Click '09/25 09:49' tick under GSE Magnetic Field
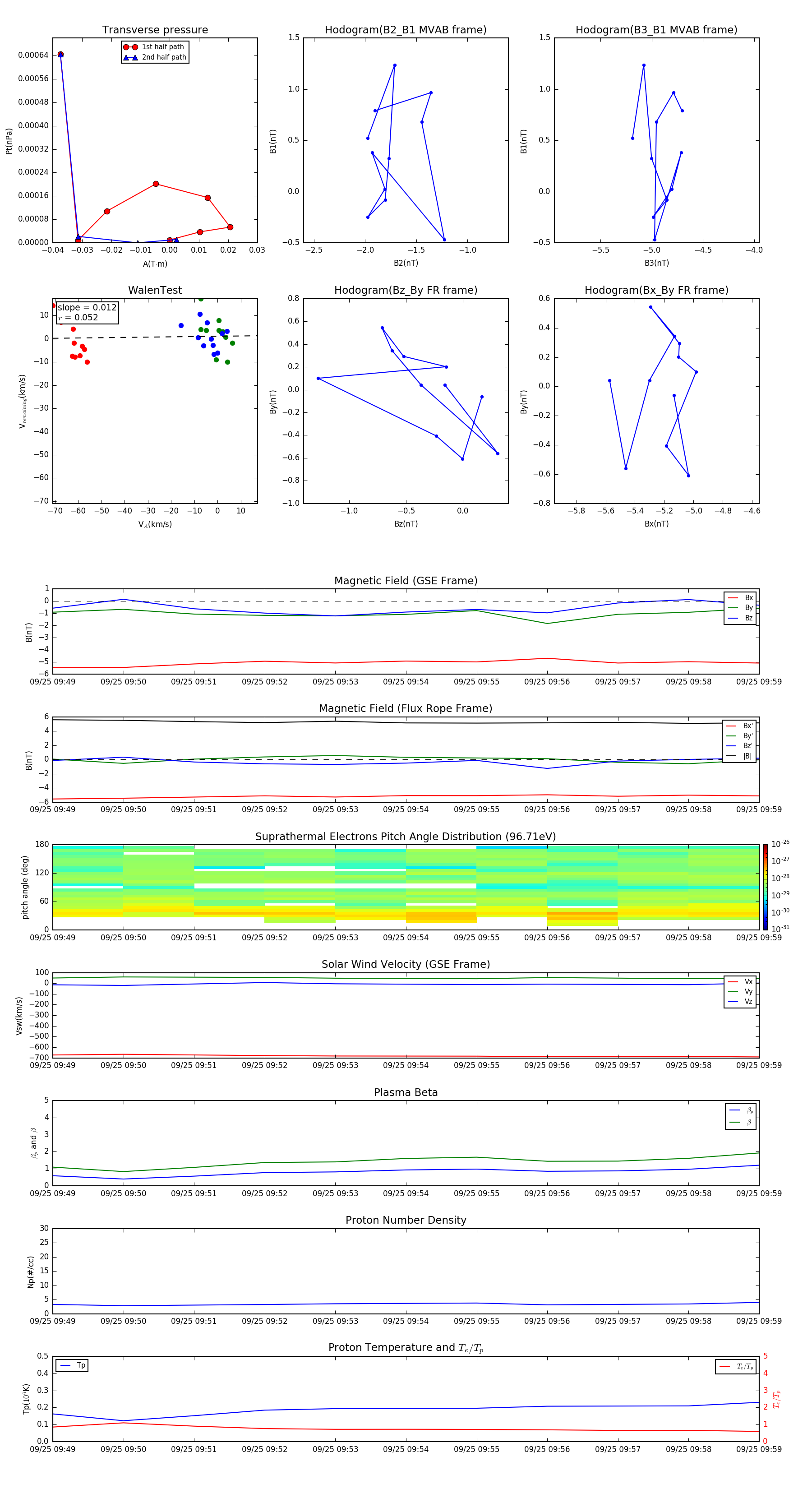The height and width of the screenshot is (1489, 812). coord(53,682)
